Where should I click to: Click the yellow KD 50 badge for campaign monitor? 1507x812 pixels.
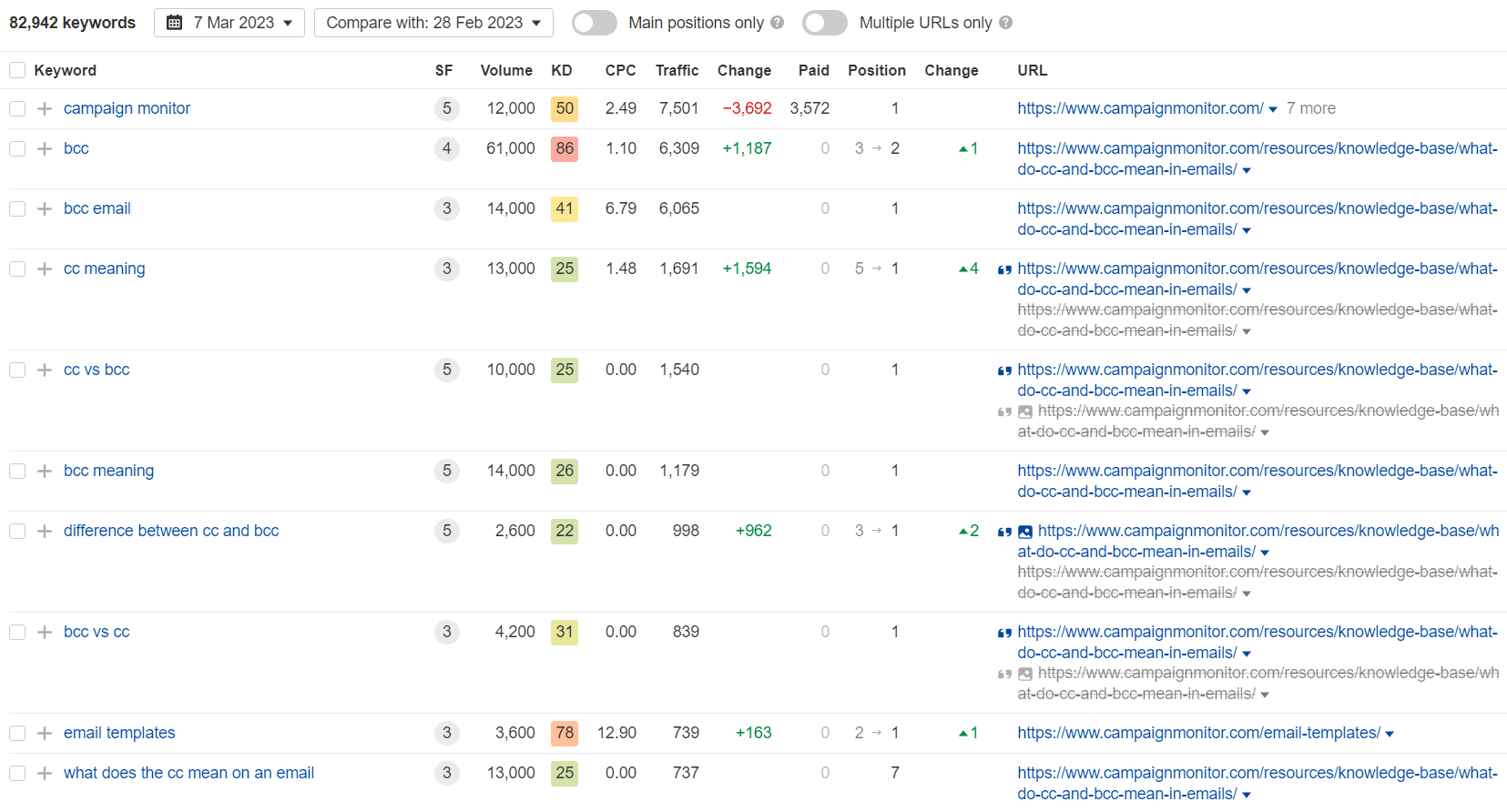pos(565,108)
